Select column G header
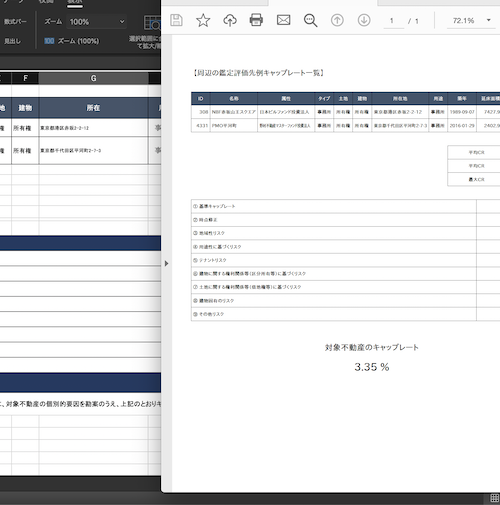Screen dimensions: 500x505 click(x=93, y=78)
